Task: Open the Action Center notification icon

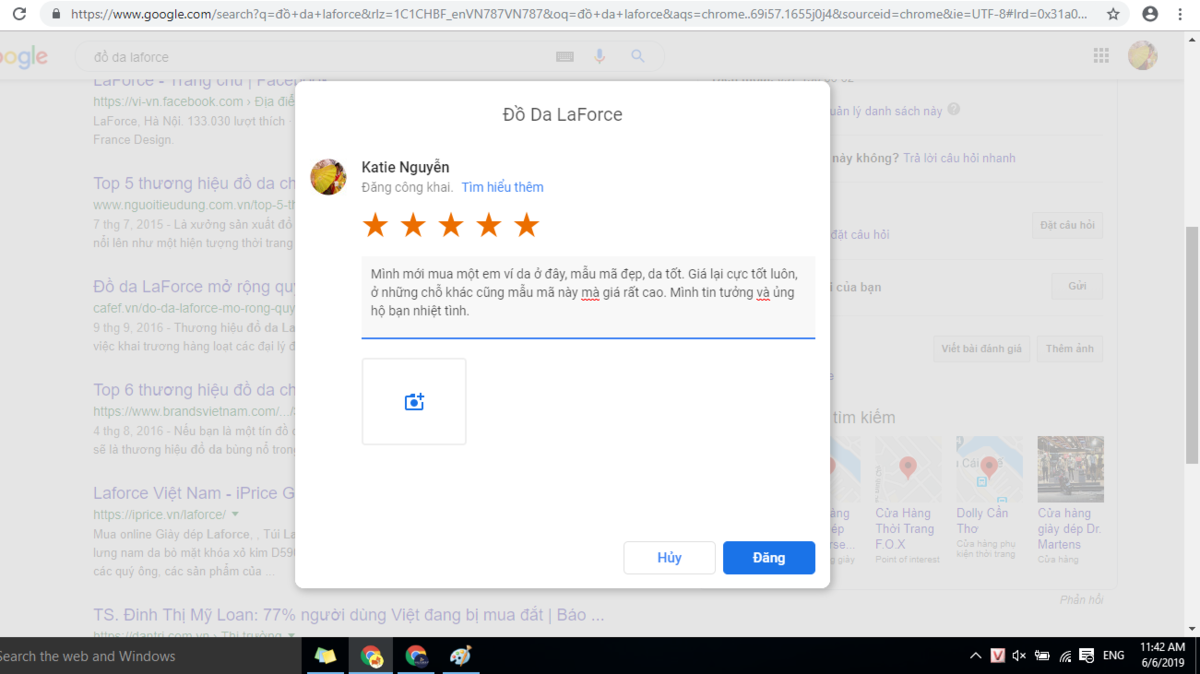Action: click(x=1087, y=656)
